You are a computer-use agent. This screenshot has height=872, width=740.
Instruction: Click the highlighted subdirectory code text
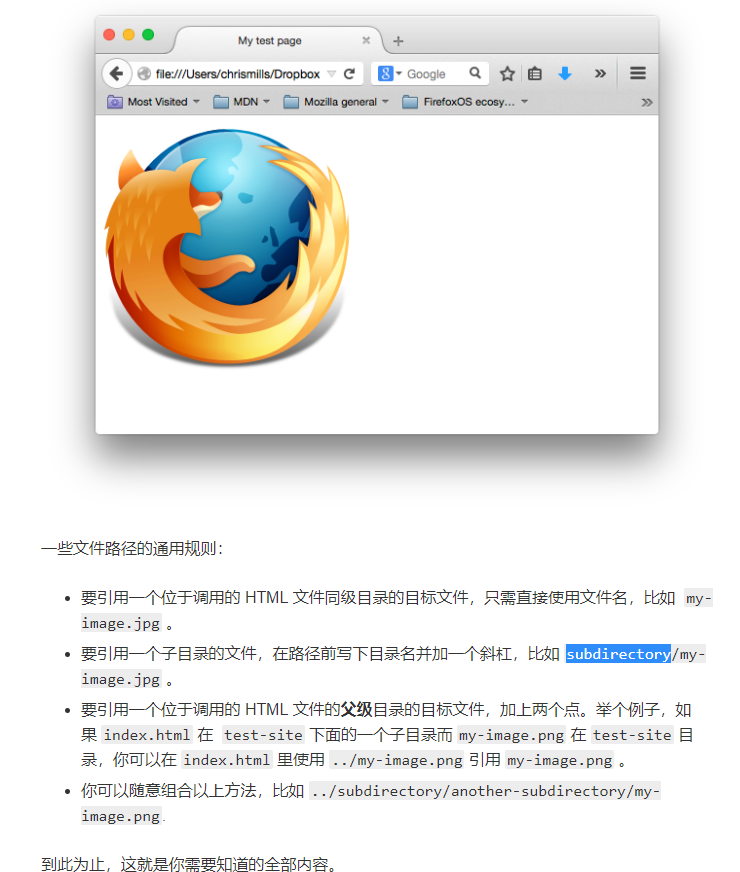618,654
